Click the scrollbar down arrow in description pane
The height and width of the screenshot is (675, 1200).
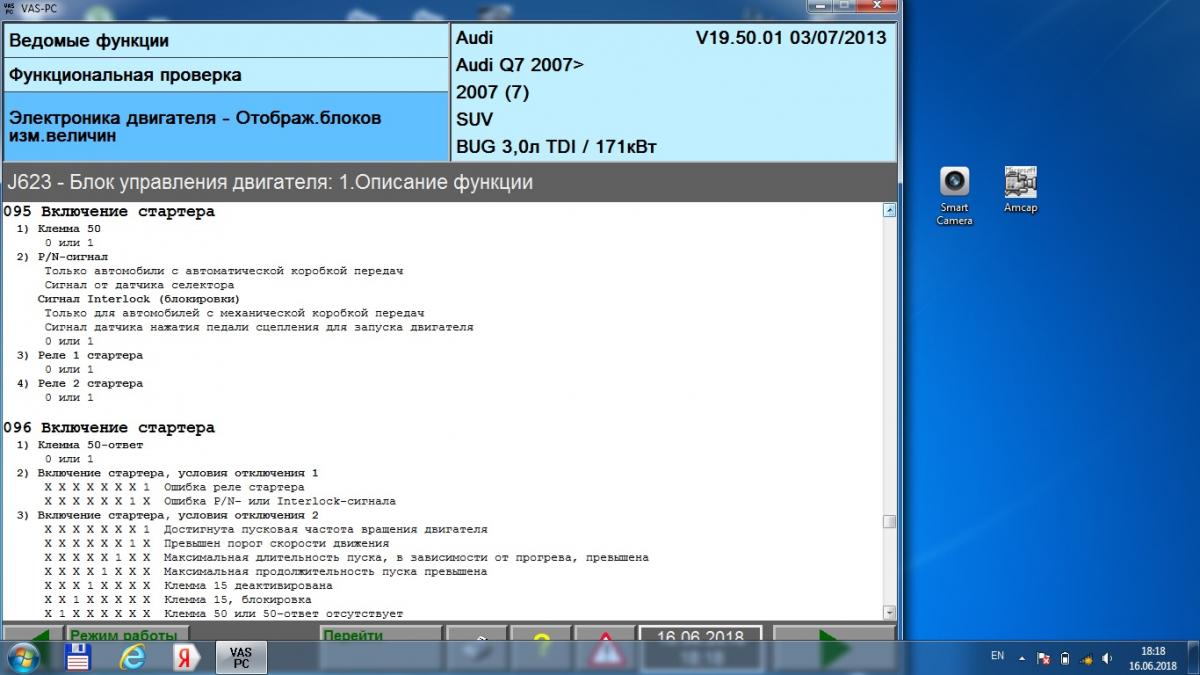tap(889, 612)
